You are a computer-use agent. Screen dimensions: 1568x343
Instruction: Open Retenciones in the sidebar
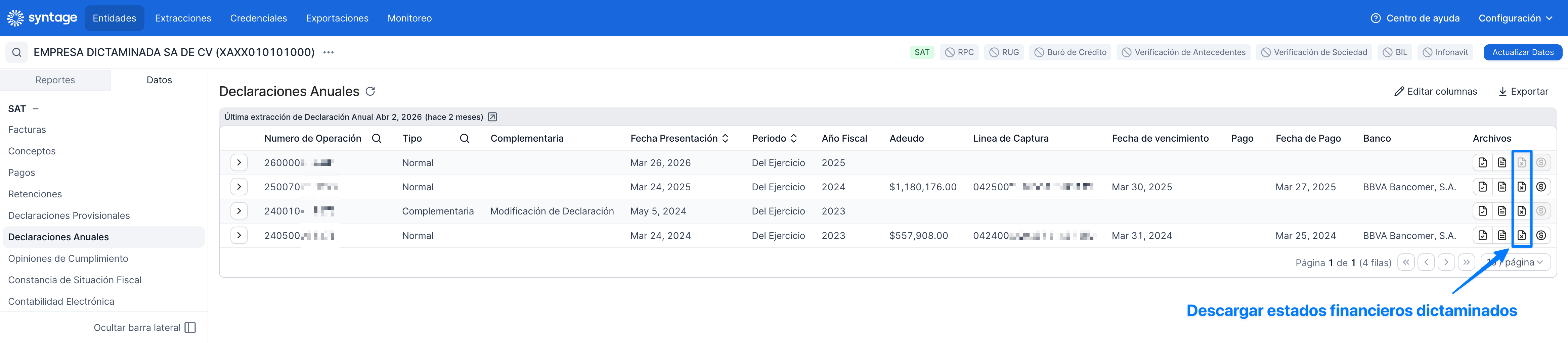(35, 194)
